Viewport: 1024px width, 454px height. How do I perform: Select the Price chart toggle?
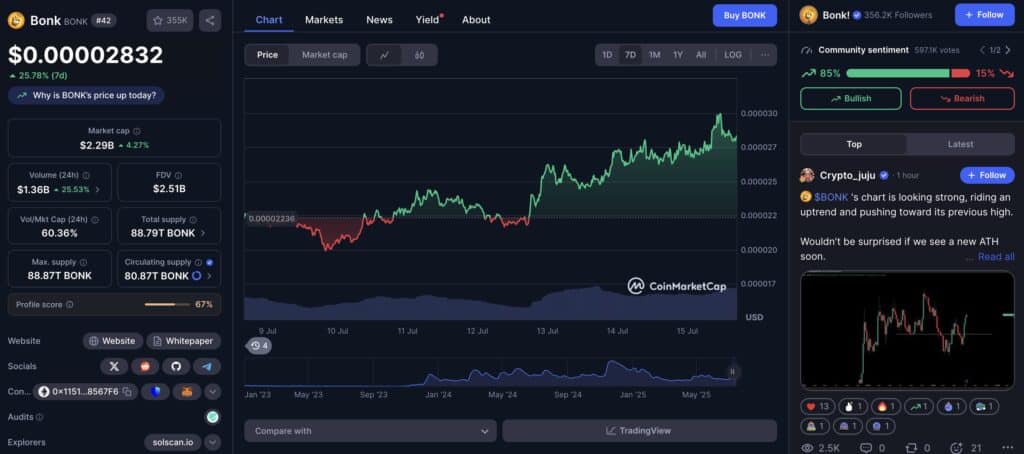[x=267, y=56]
